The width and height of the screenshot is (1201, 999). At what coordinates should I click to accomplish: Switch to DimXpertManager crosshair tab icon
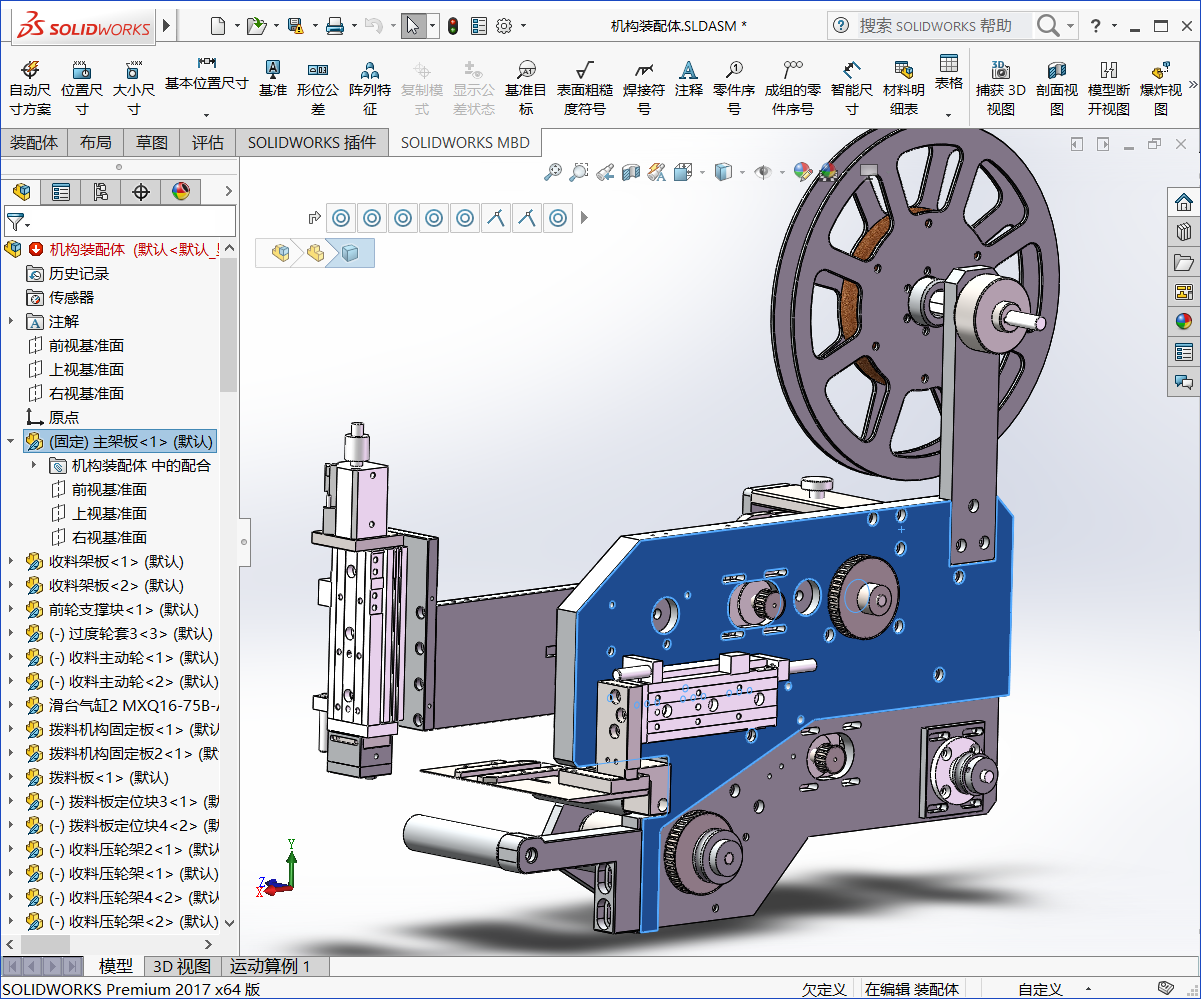pyautogui.click(x=141, y=191)
